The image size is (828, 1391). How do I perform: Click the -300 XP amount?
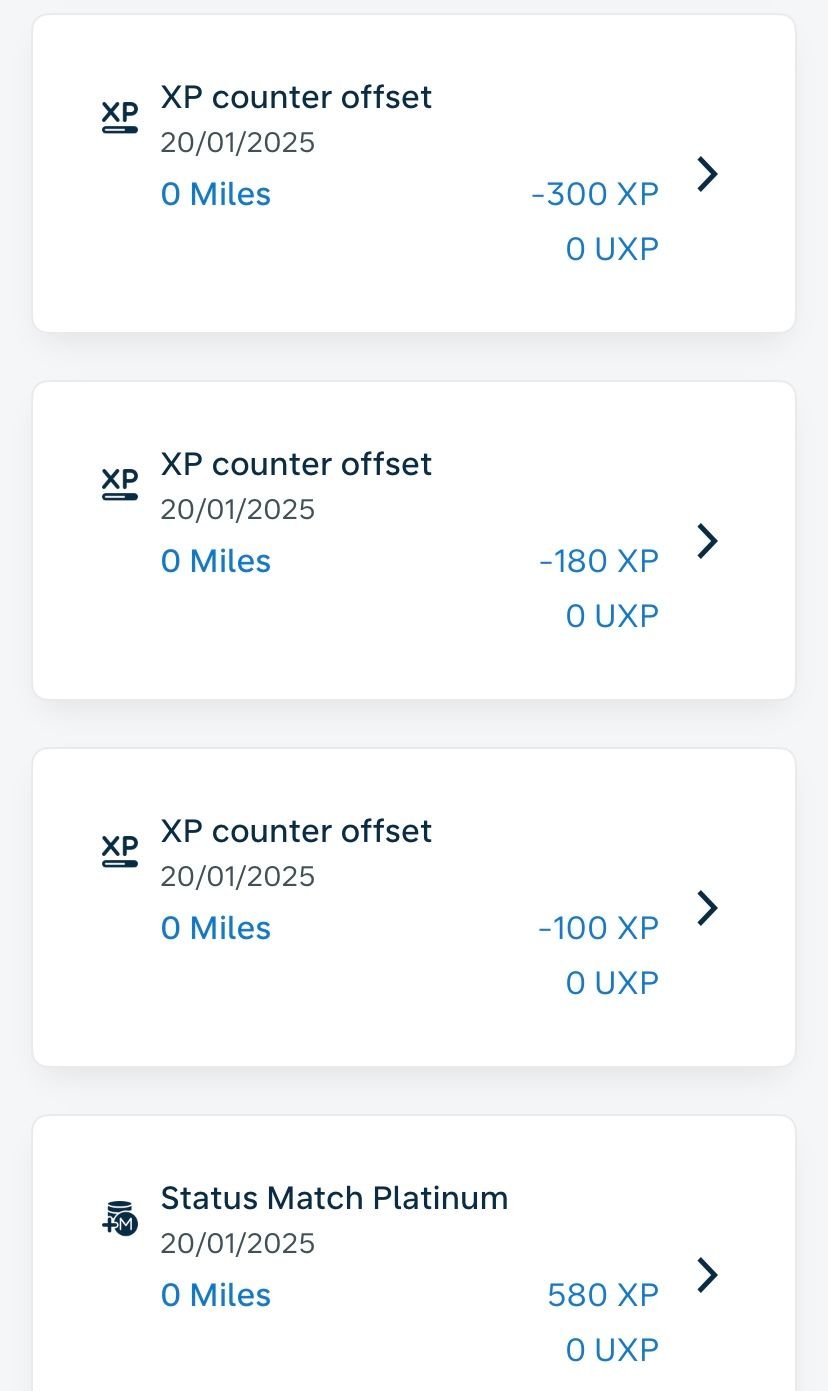pos(595,194)
